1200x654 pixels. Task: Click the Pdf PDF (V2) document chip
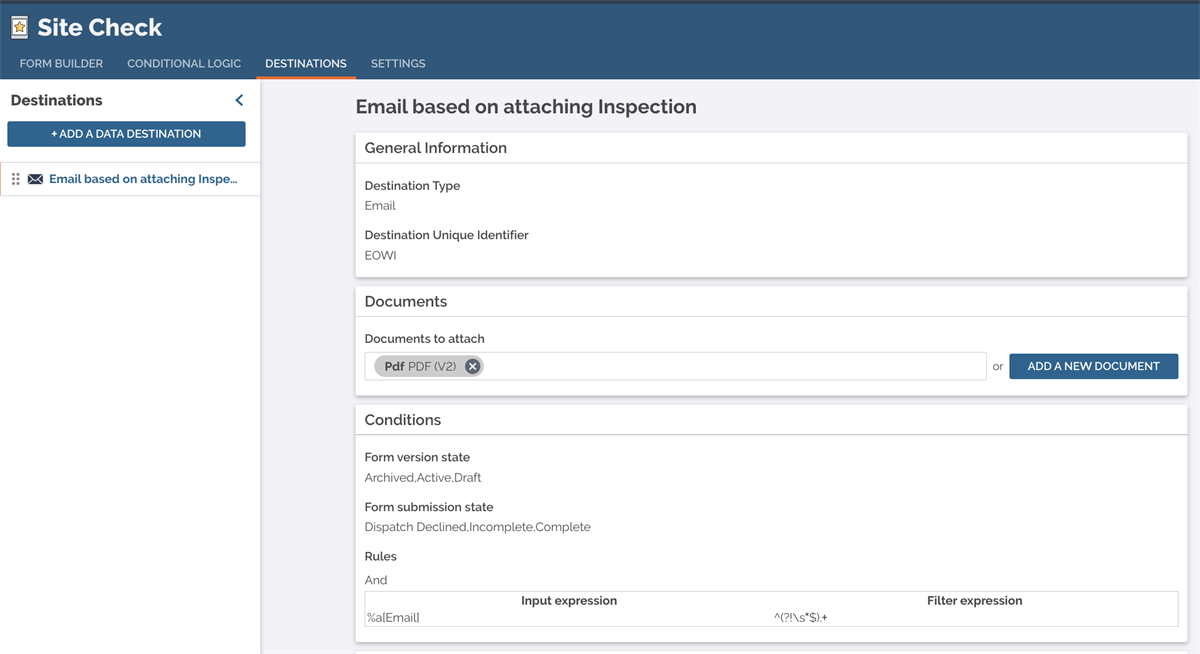pos(420,366)
